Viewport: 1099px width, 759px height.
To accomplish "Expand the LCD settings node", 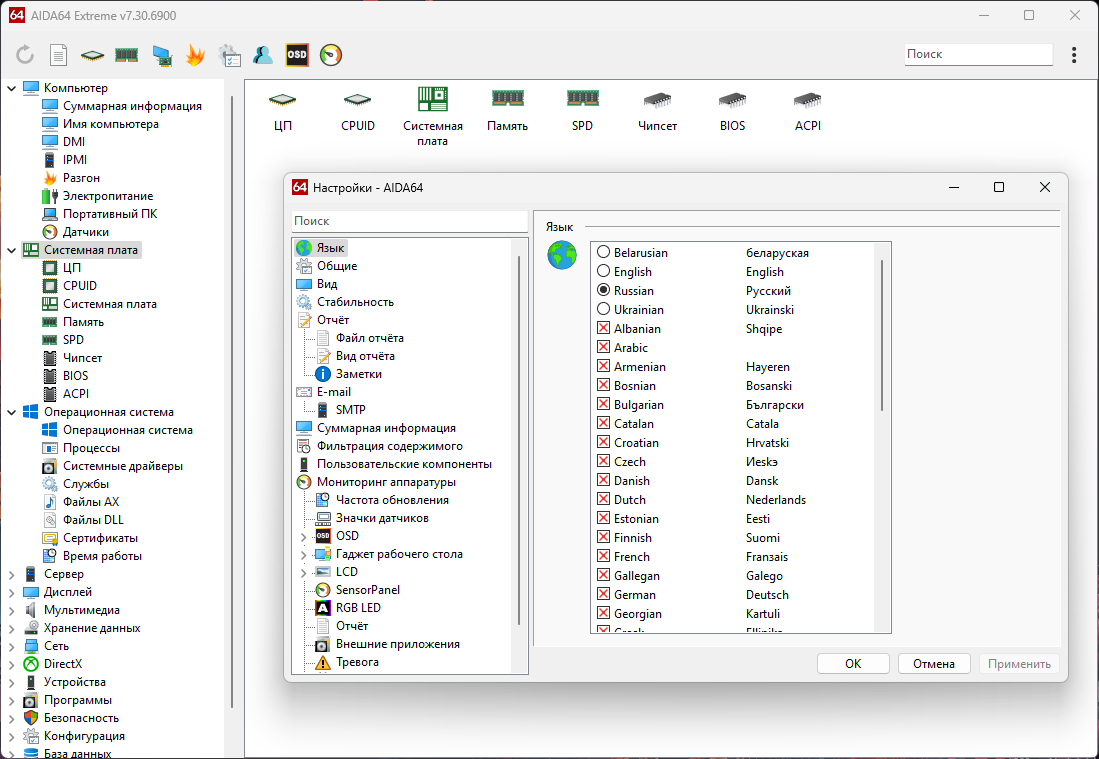I will (303, 573).
